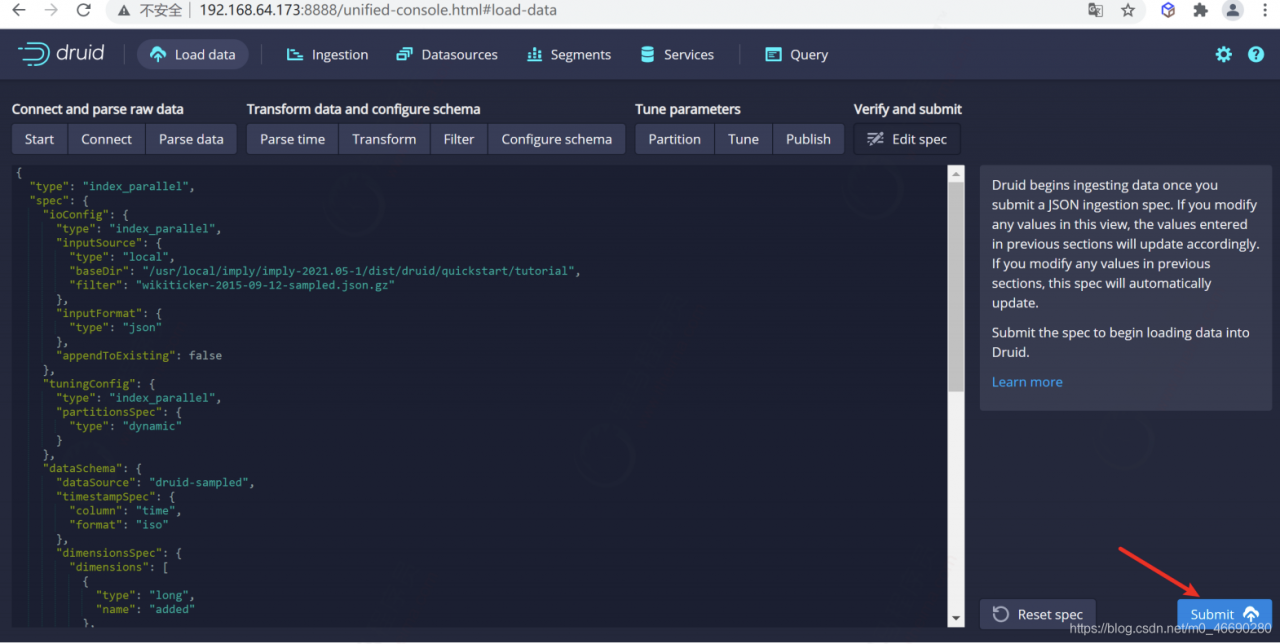Go to the Start step
Viewport: 1280px width, 644px height.
[39, 139]
